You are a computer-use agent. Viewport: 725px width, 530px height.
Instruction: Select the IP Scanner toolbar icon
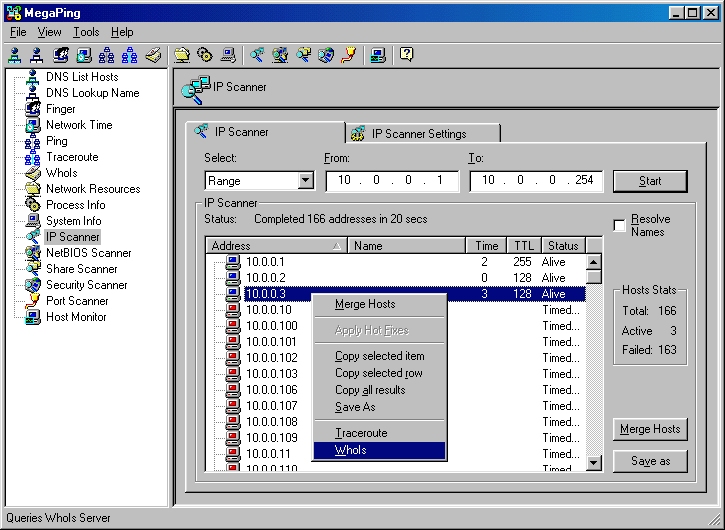point(257,55)
